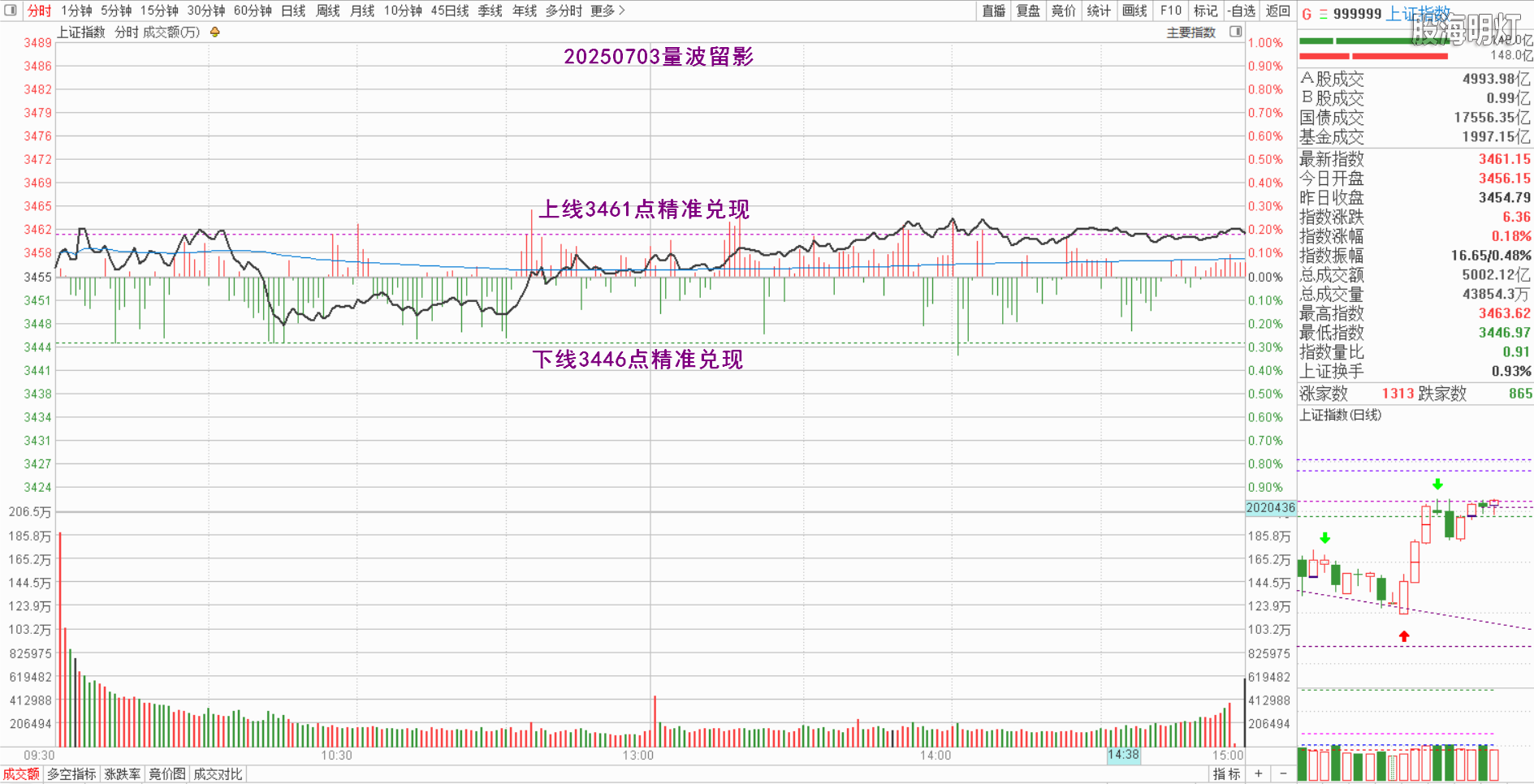
Task: Select the 成交额 bottom indicator tab
Action: click(21, 774)
